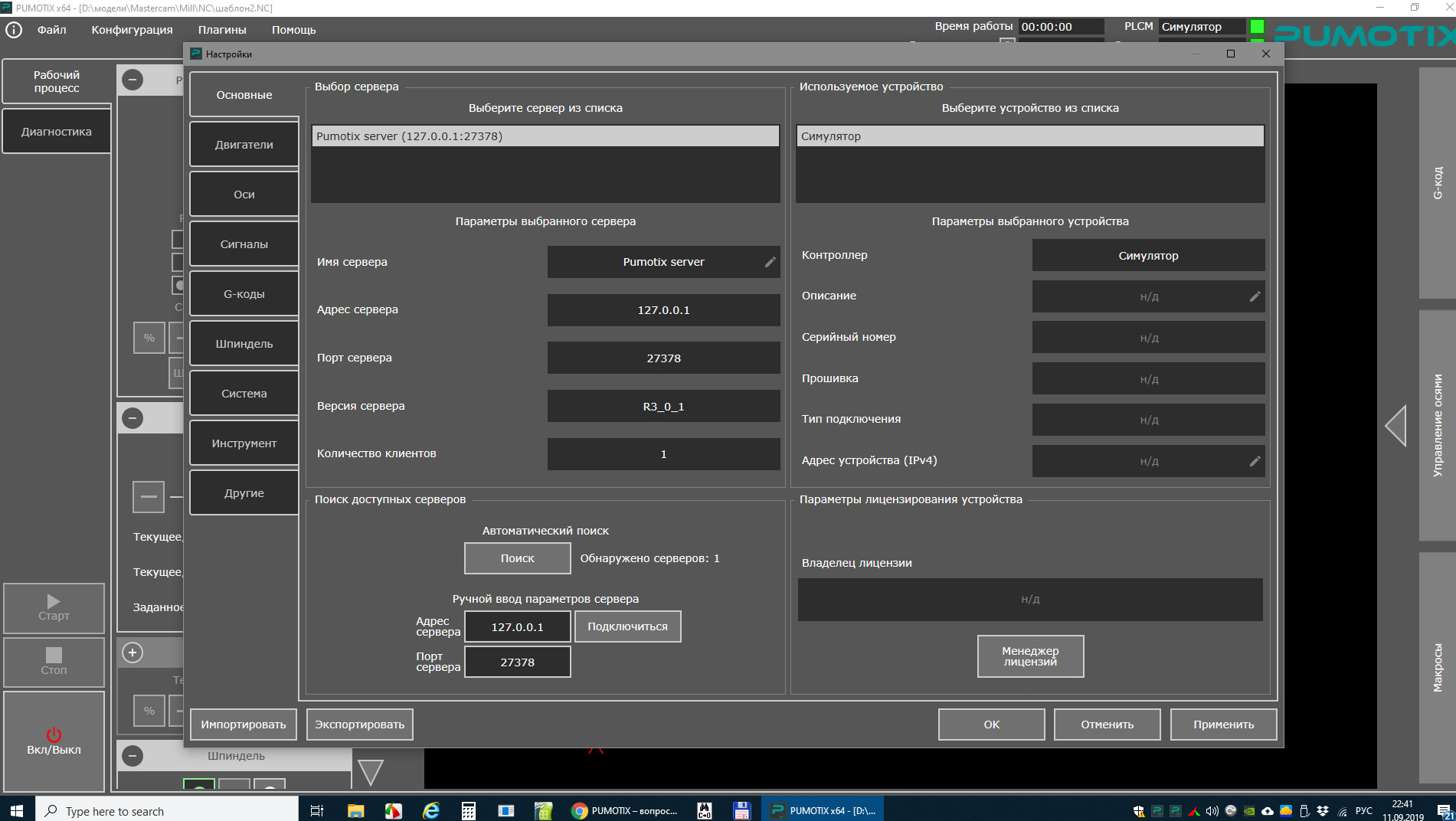Collapse the top main-window panel with minus icon
The width and height of the screenshot is (1456, 821).
click(x=133, y=80)
